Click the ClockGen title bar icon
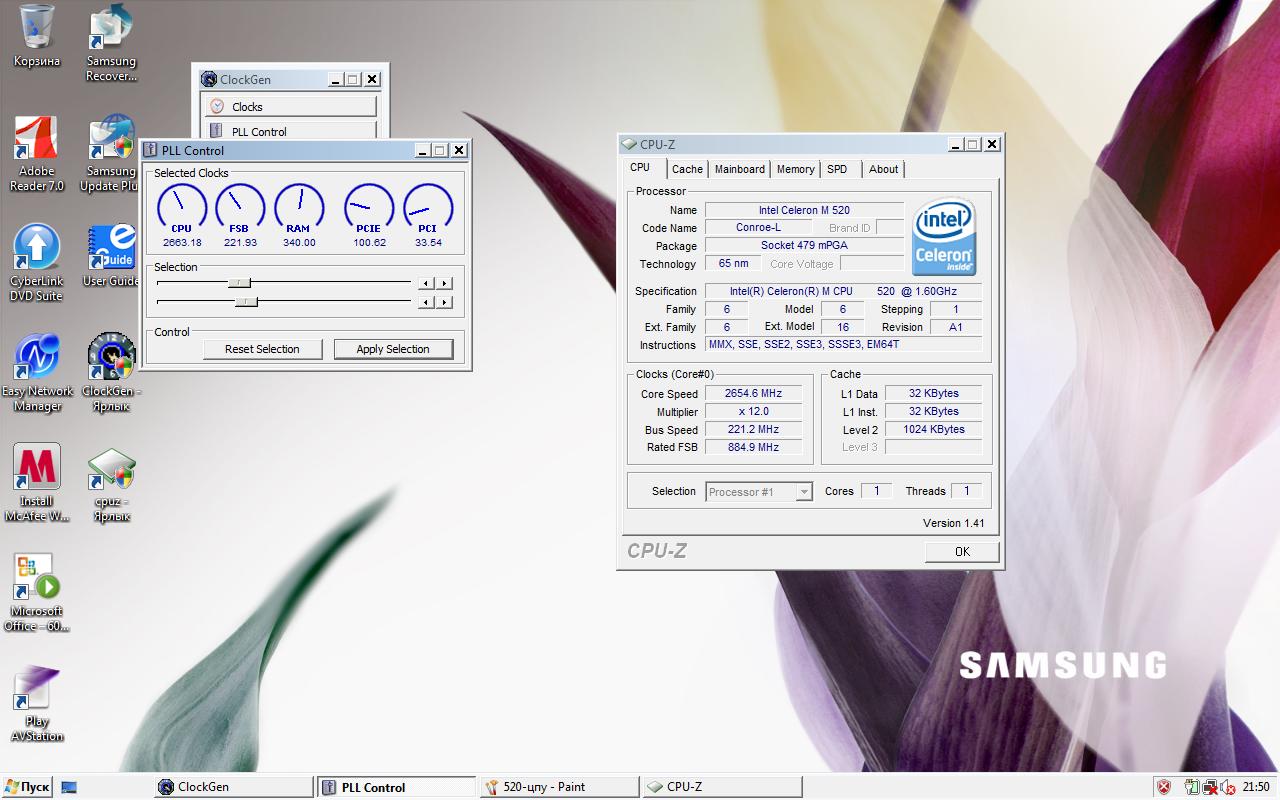Viewport: 1280px width, 800px height. 209,79
